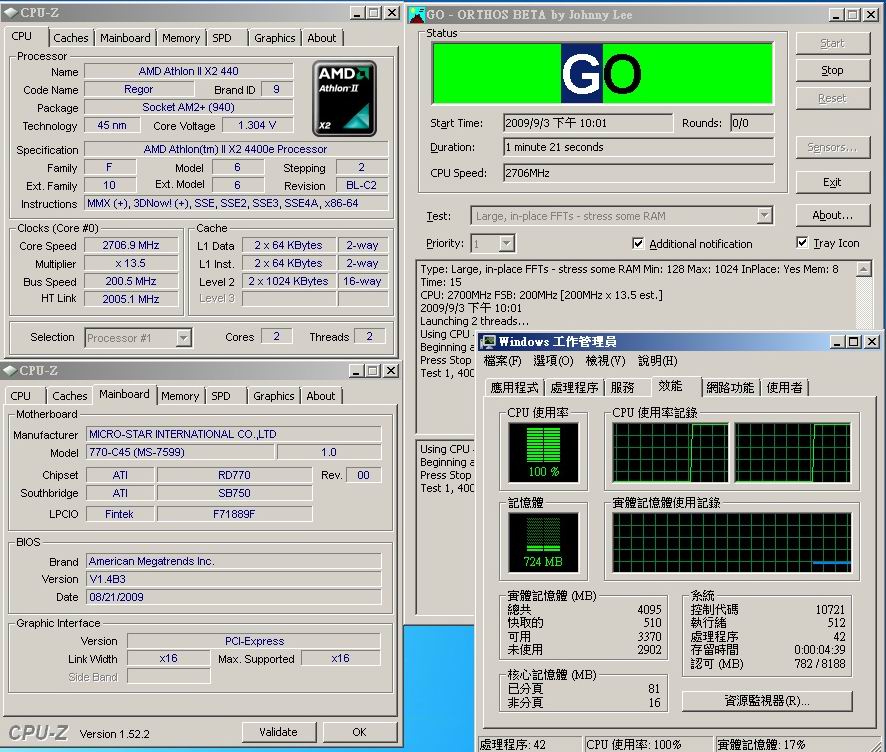Click the first CPU usage history graph
This screenshot has width=886, height=752.
pos(670,453)
